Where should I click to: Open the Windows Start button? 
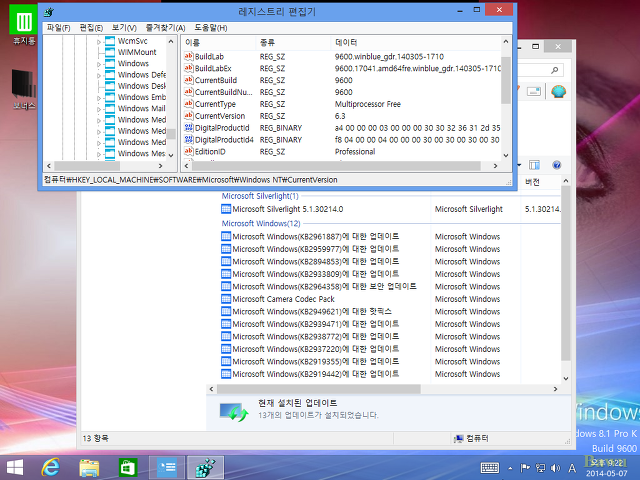(x=15, y=467)
